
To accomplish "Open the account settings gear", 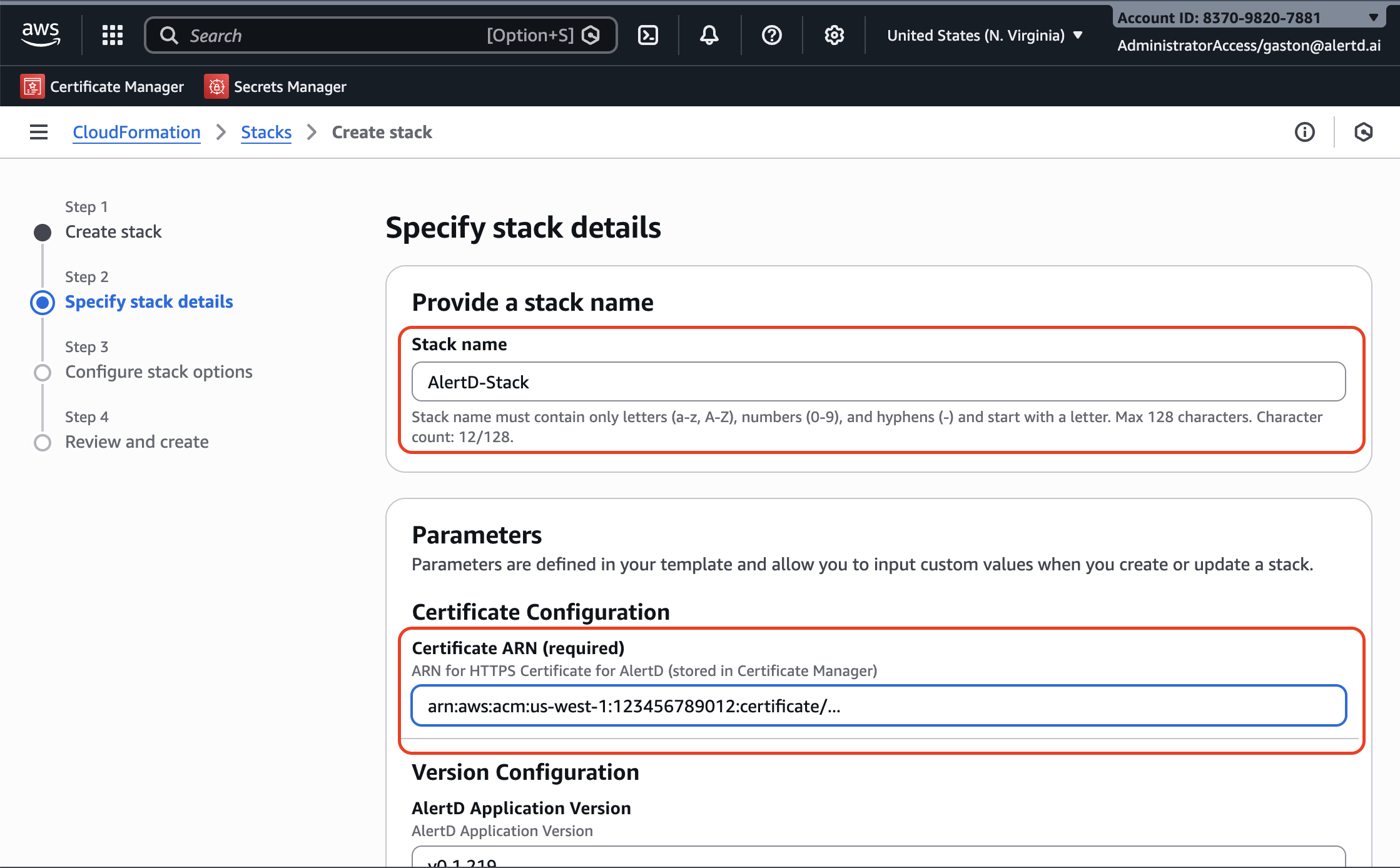I will pyautogui.click(x=834, y=35).
